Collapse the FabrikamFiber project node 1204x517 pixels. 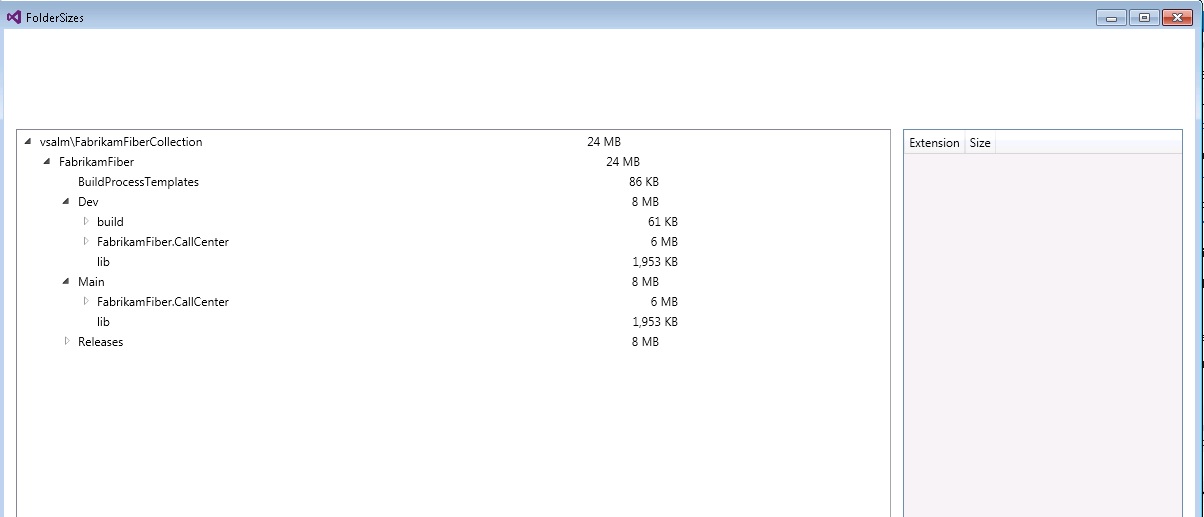point(47,162)
